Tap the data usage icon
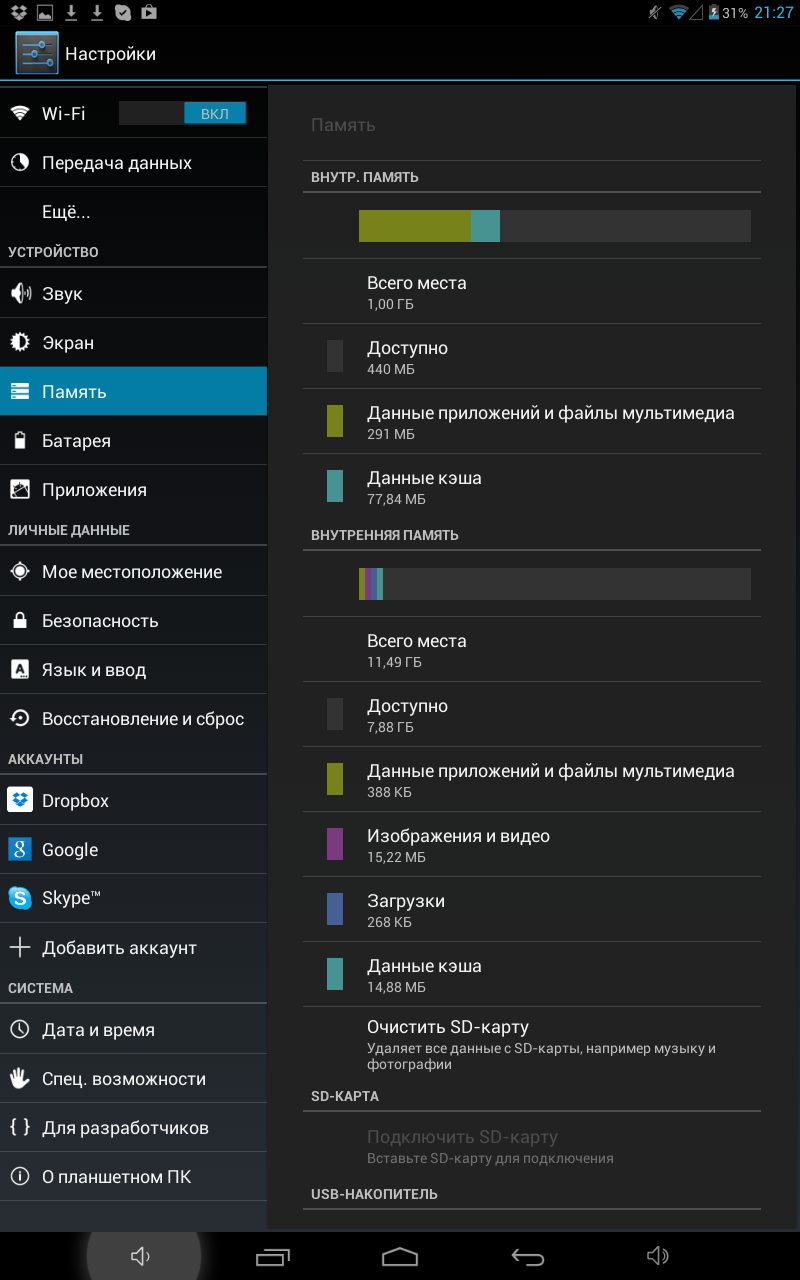The width and height of the screenshot is (800, 1280). pyautogui.click(x=19, y=162)
